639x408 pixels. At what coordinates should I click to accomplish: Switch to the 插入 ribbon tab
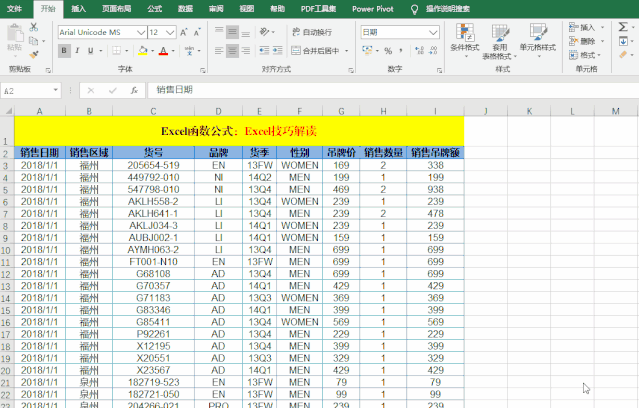pyautogui.click(x=78, y=8)
